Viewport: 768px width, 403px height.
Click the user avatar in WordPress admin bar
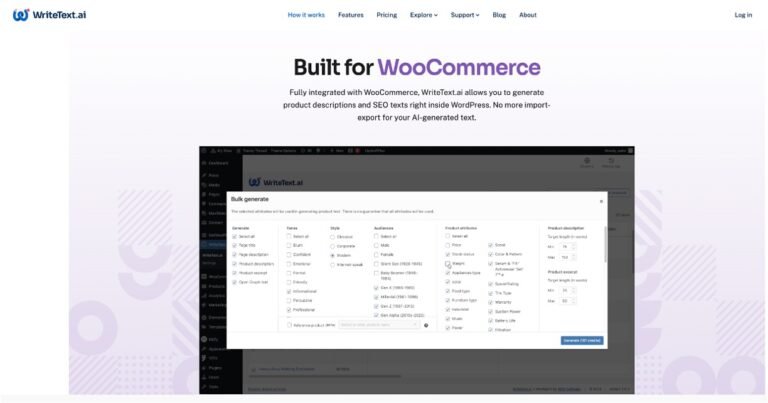630,151
